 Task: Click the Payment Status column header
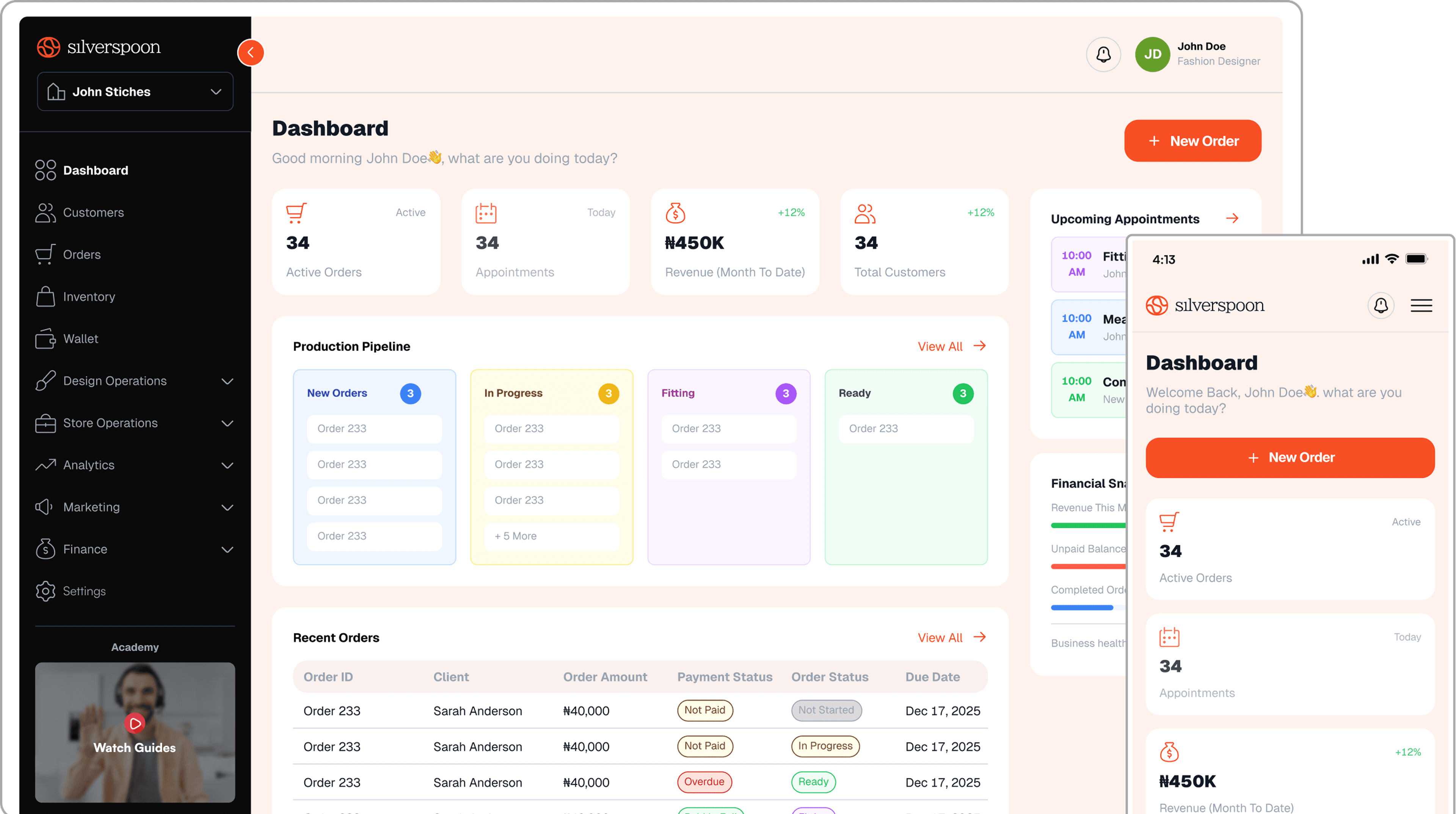(725, 677)
